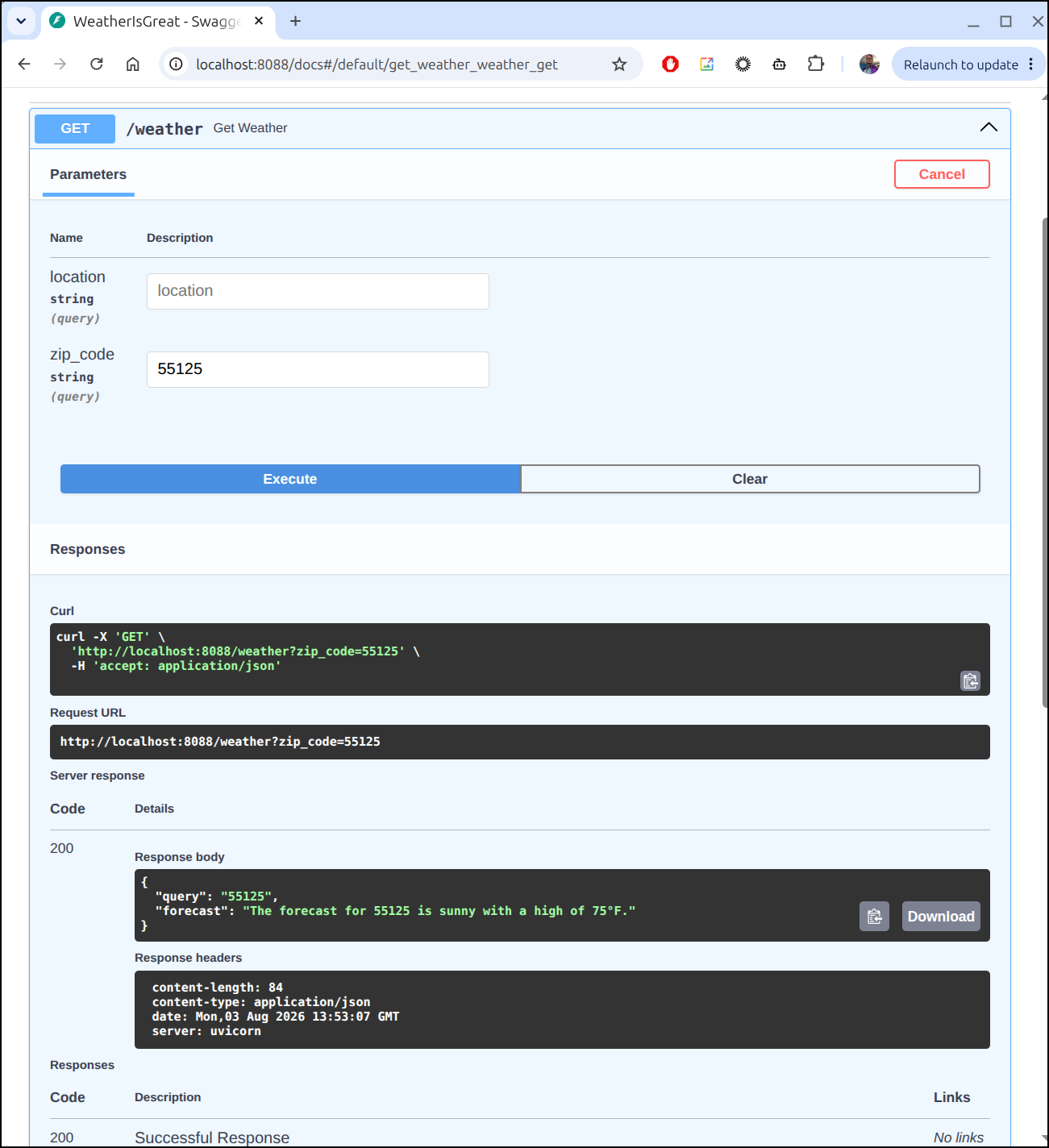Copy the curl command to clipboard
Viewport: 1049px width, 1148px height.
point(971,681)
